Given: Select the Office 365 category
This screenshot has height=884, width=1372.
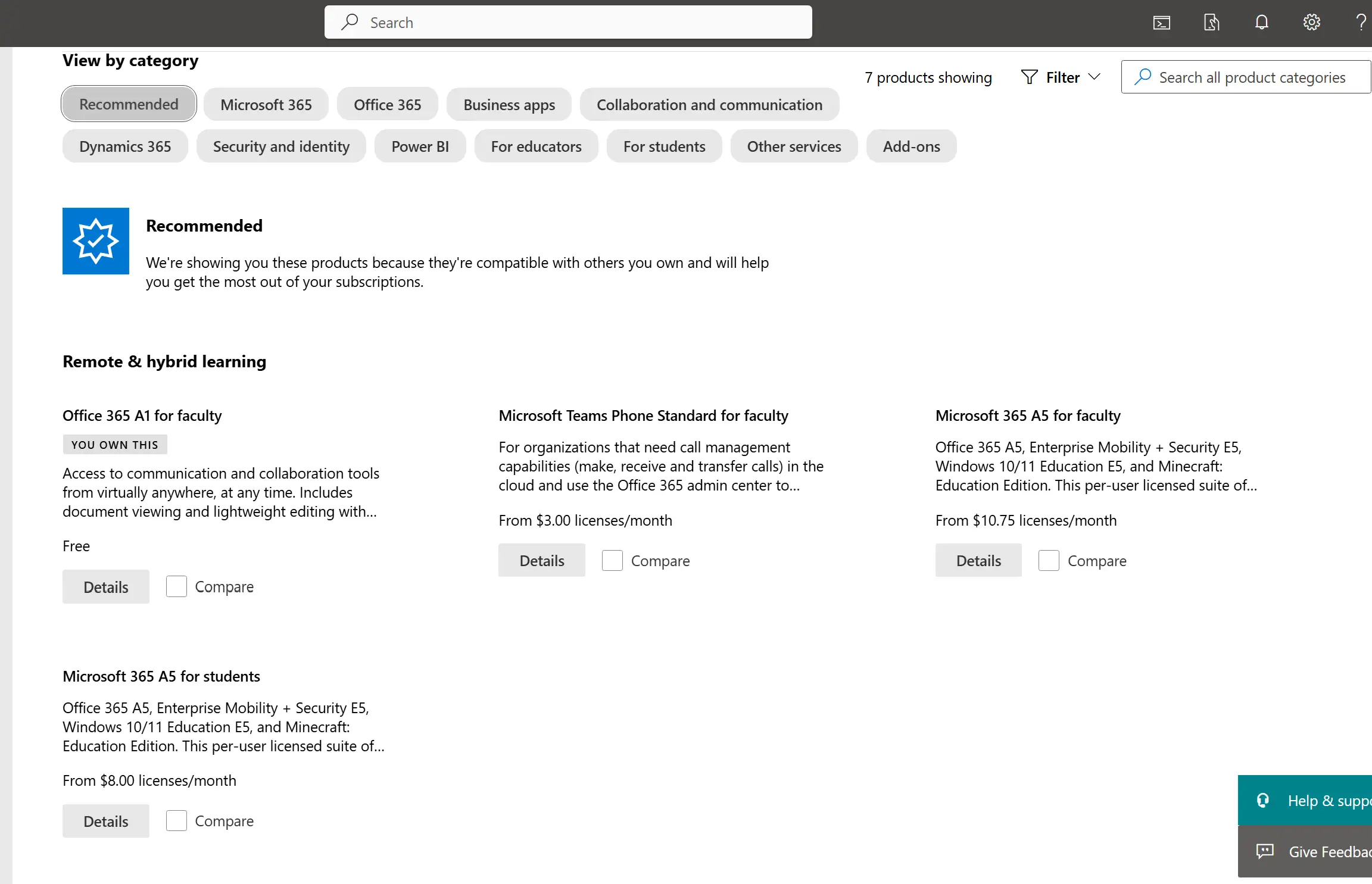Looking at the screenshot, I should (387, 104).
